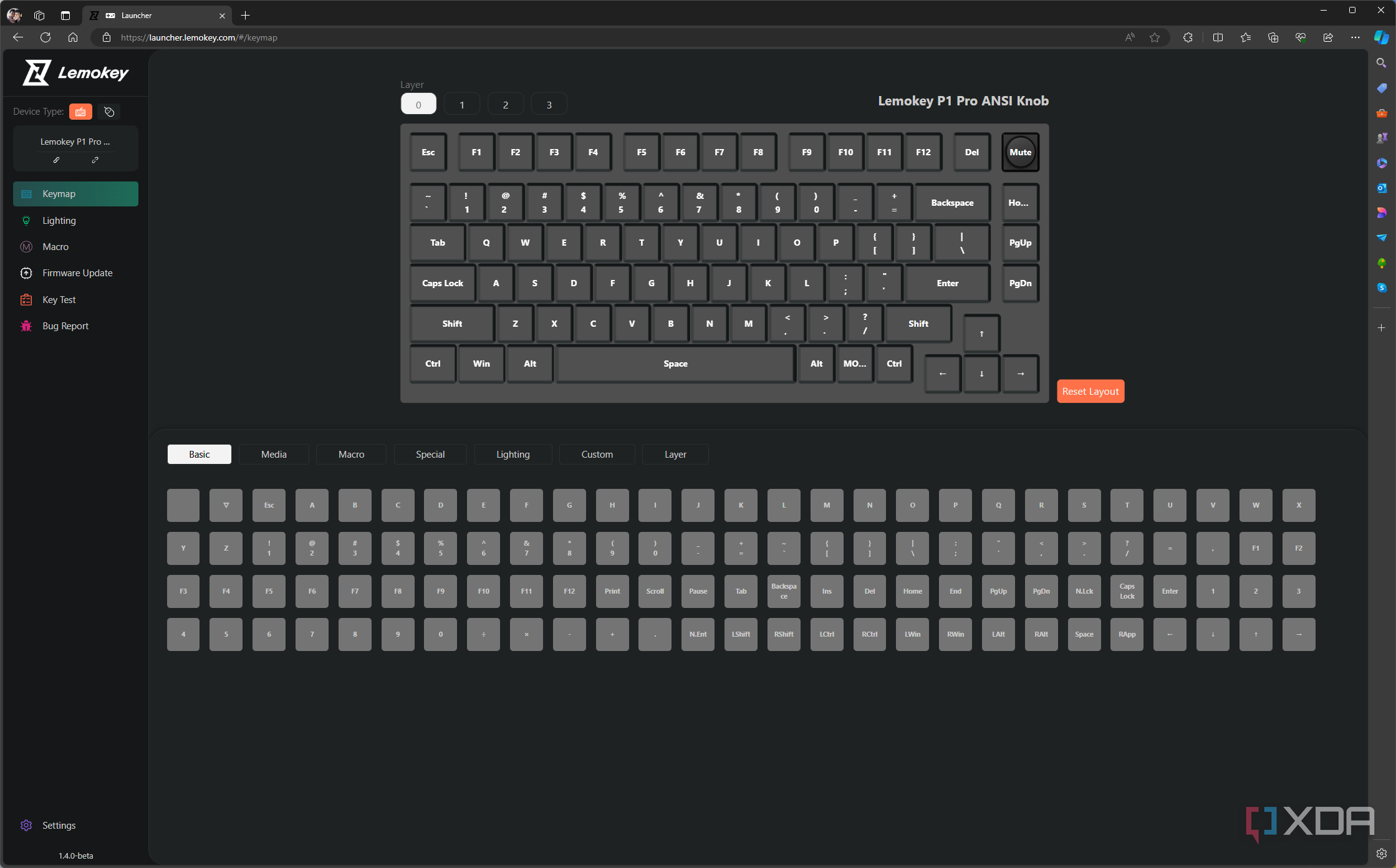Pick the right arrow keycode in palette
This screenshot has height=868, width=1396.
[x=1299, y=634]
